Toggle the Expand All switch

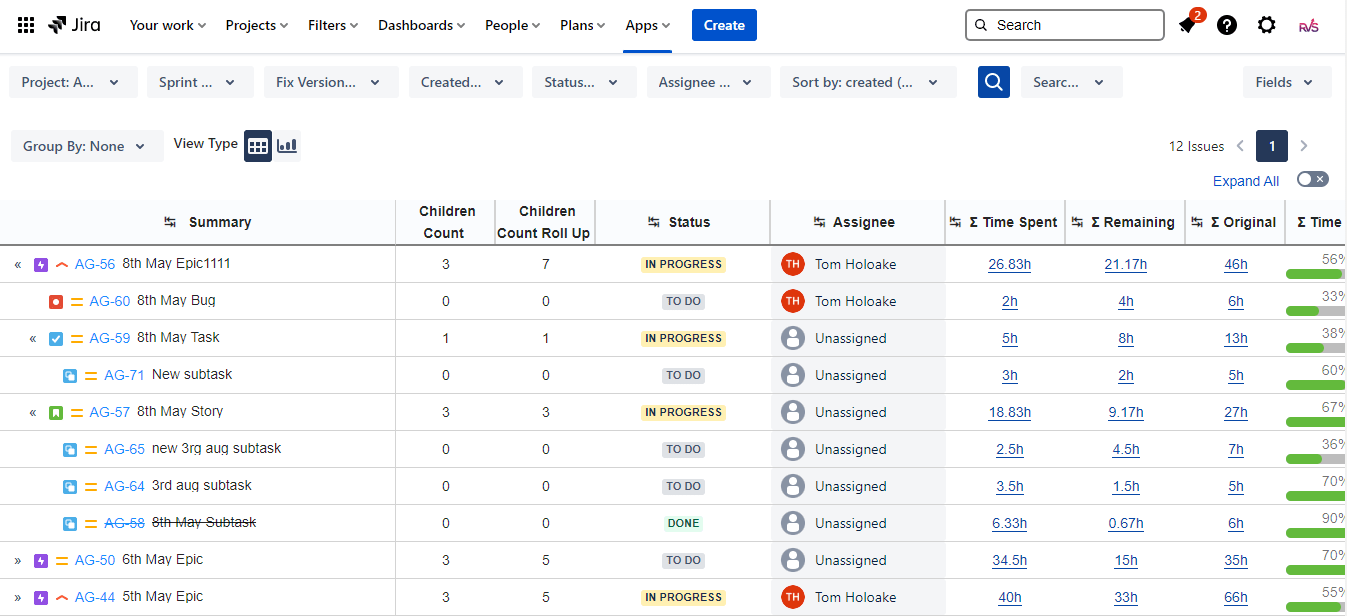(x=1311, y=178)
